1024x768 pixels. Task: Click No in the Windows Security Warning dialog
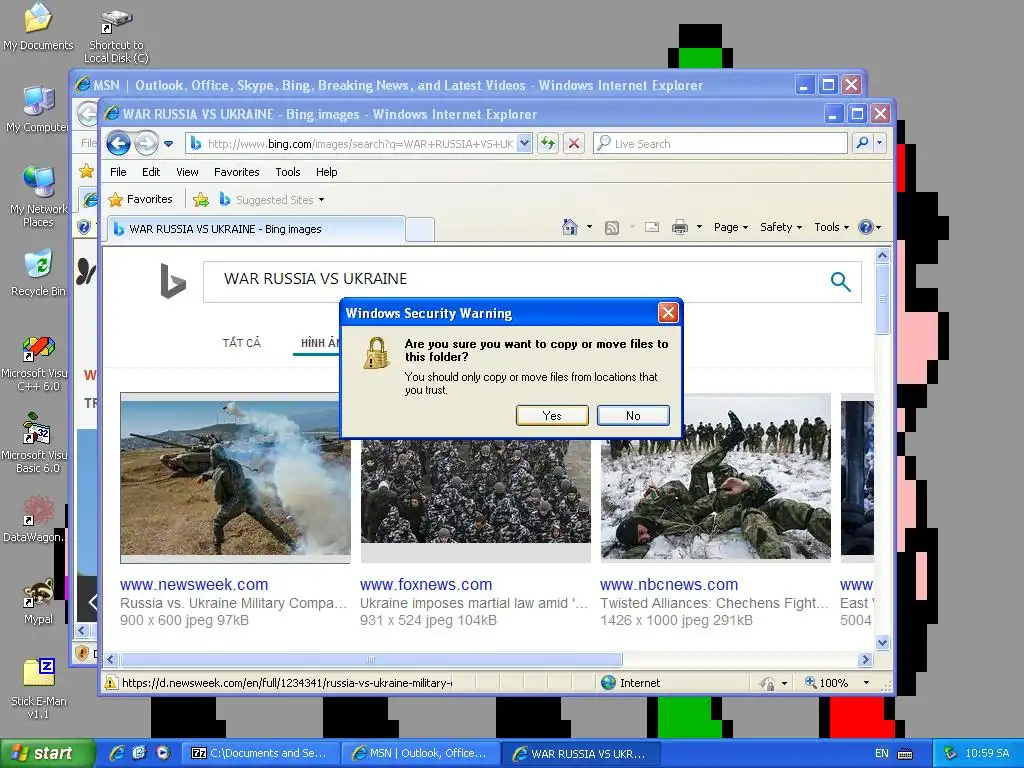(633, 415)
